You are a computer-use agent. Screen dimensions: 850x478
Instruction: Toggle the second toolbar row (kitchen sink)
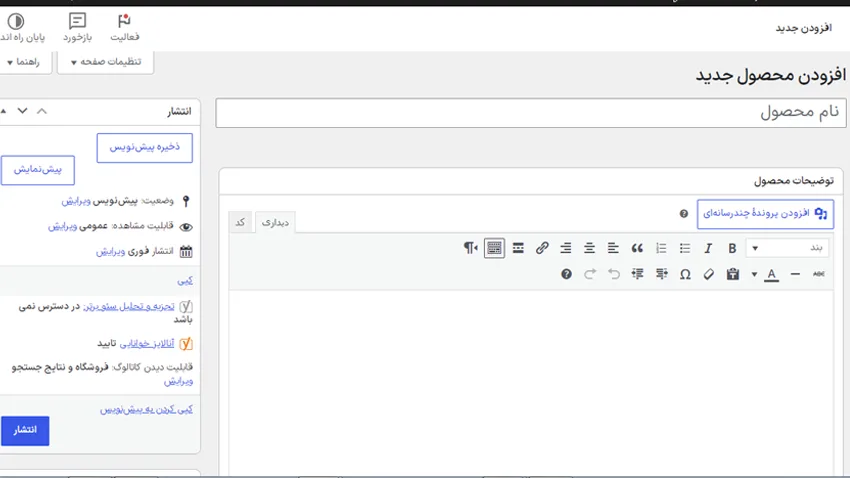point(494,248)
